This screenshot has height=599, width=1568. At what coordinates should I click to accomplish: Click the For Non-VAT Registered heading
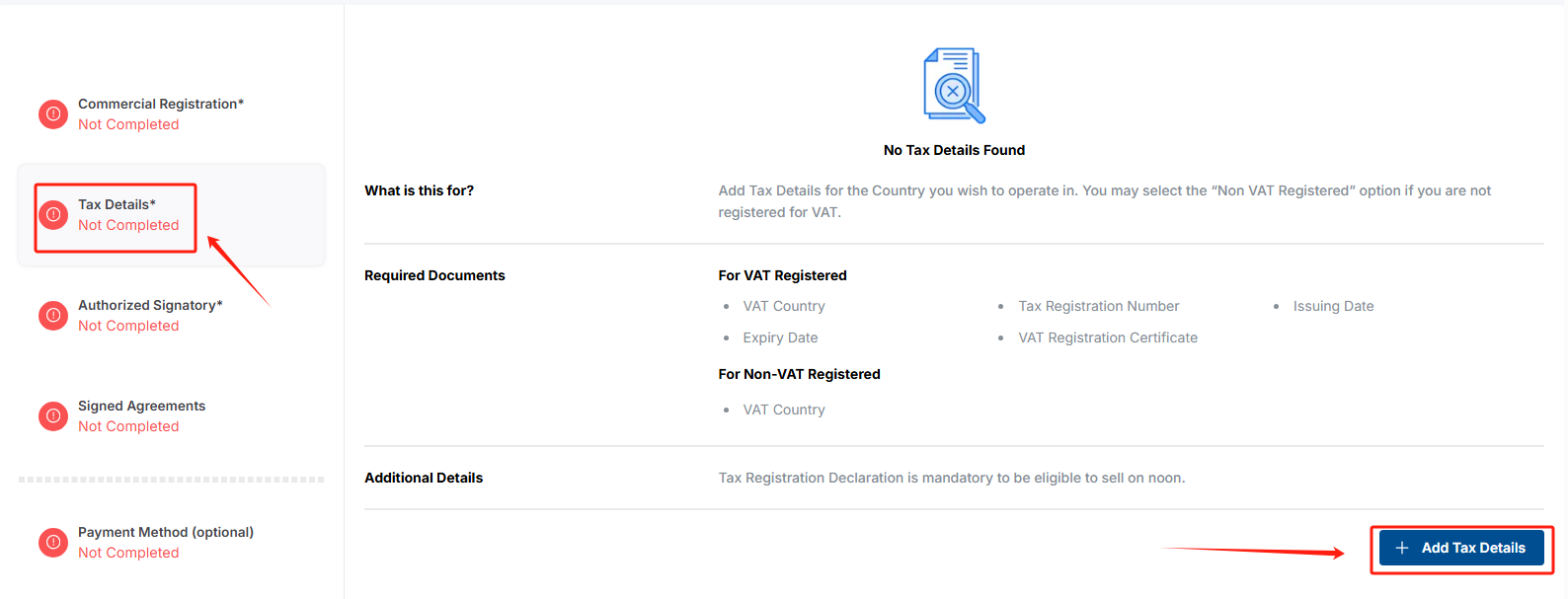pyautogui.click(x=799, y=374)
